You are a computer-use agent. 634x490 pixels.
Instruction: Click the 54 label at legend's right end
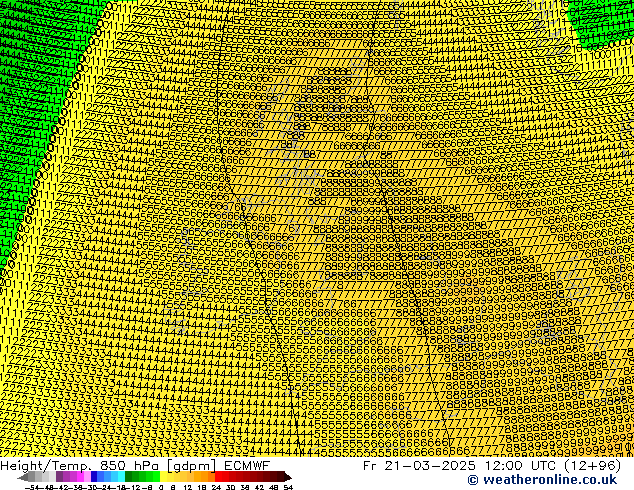287,487
